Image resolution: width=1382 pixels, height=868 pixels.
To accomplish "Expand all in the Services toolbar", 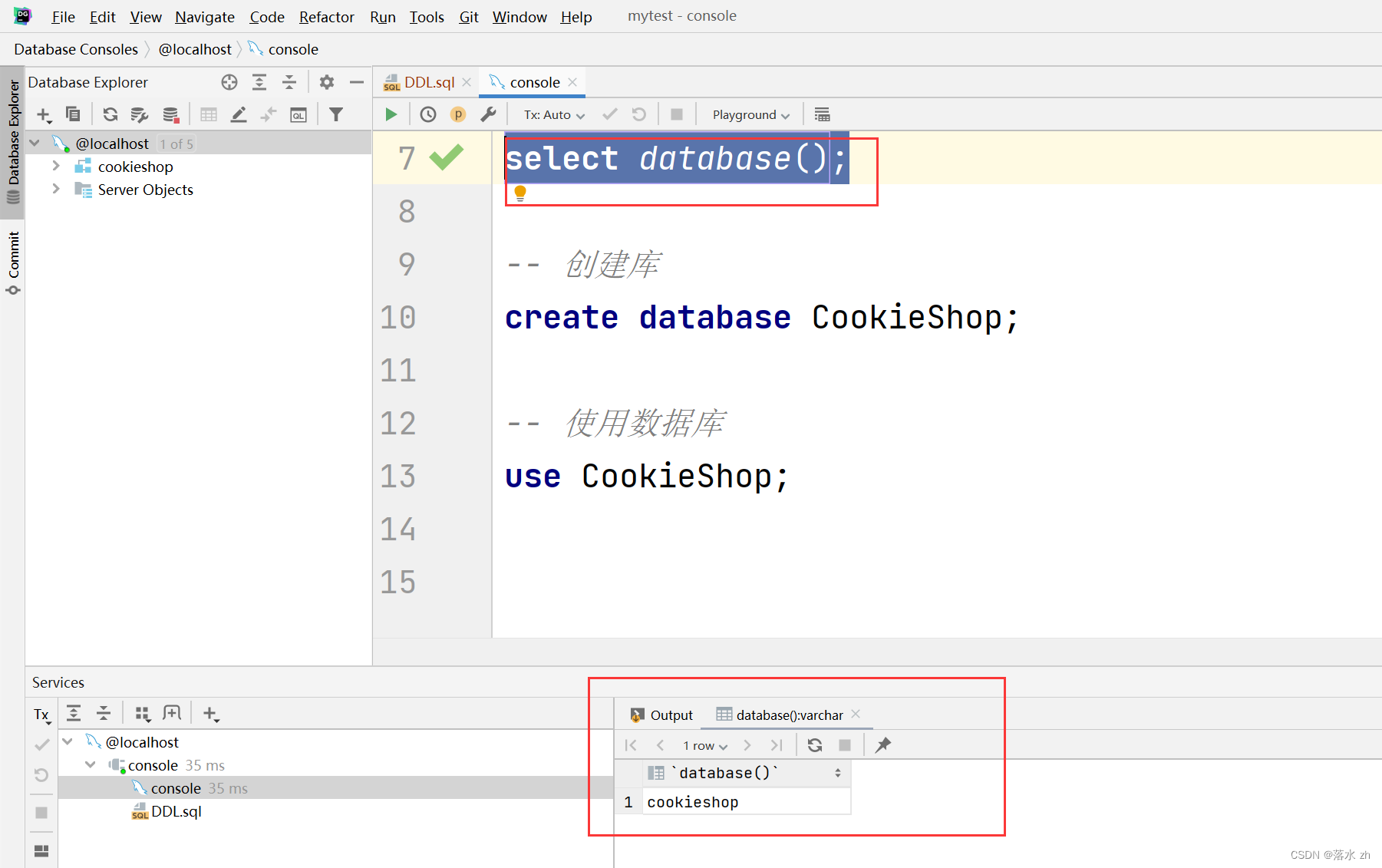I will (74, 714).
